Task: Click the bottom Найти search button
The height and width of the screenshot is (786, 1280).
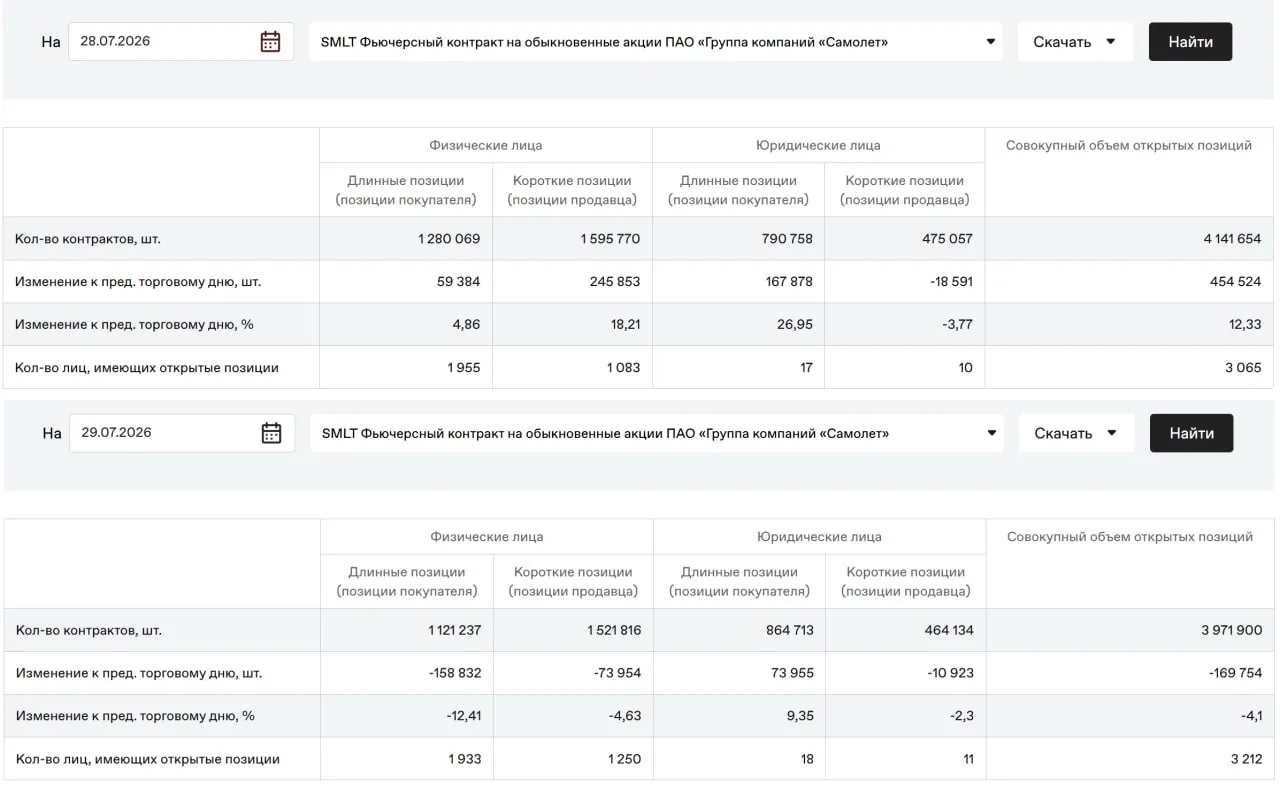Action: coord(1191,433)
